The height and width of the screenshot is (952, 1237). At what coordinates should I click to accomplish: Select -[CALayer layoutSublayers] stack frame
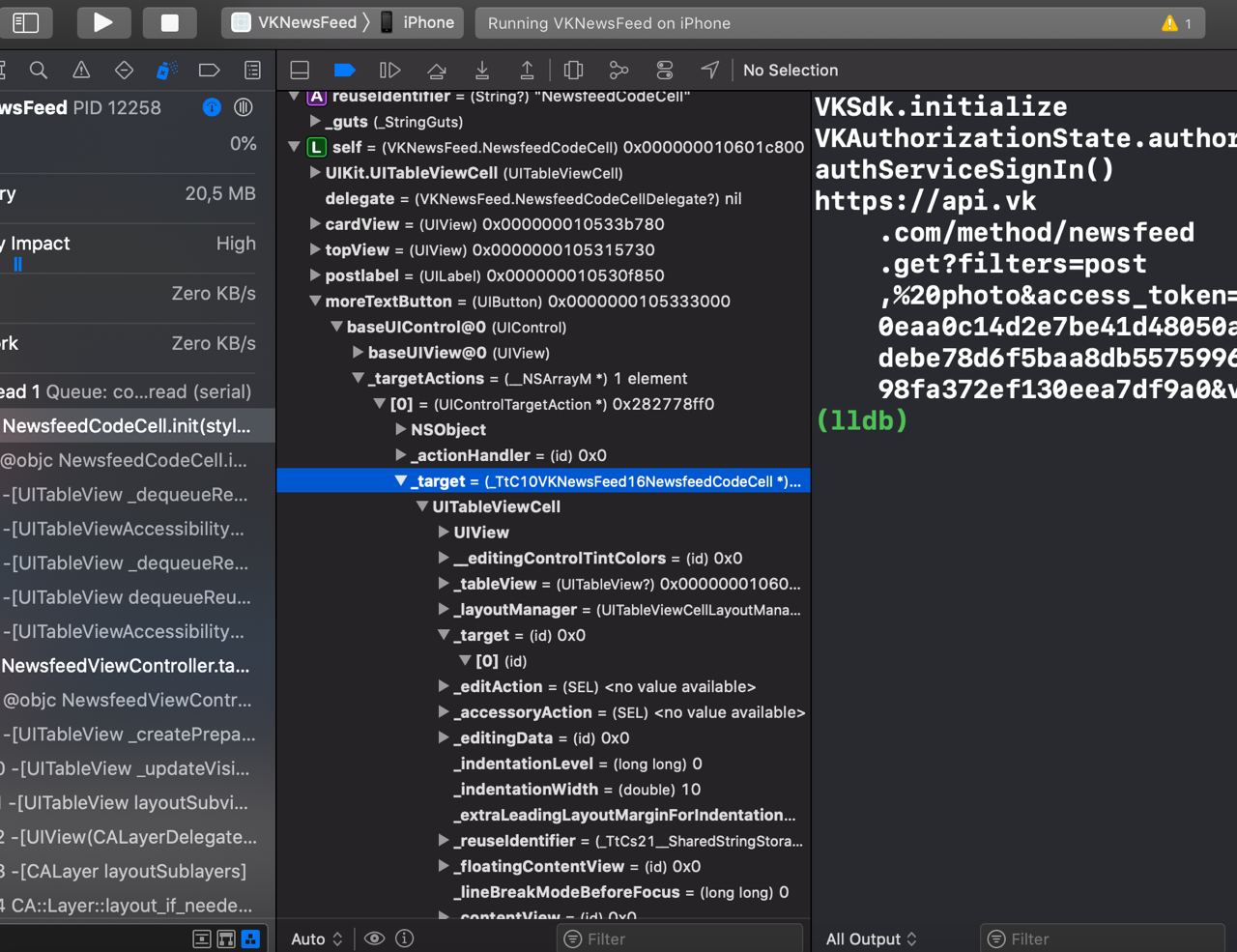click(x=137, y=872)
